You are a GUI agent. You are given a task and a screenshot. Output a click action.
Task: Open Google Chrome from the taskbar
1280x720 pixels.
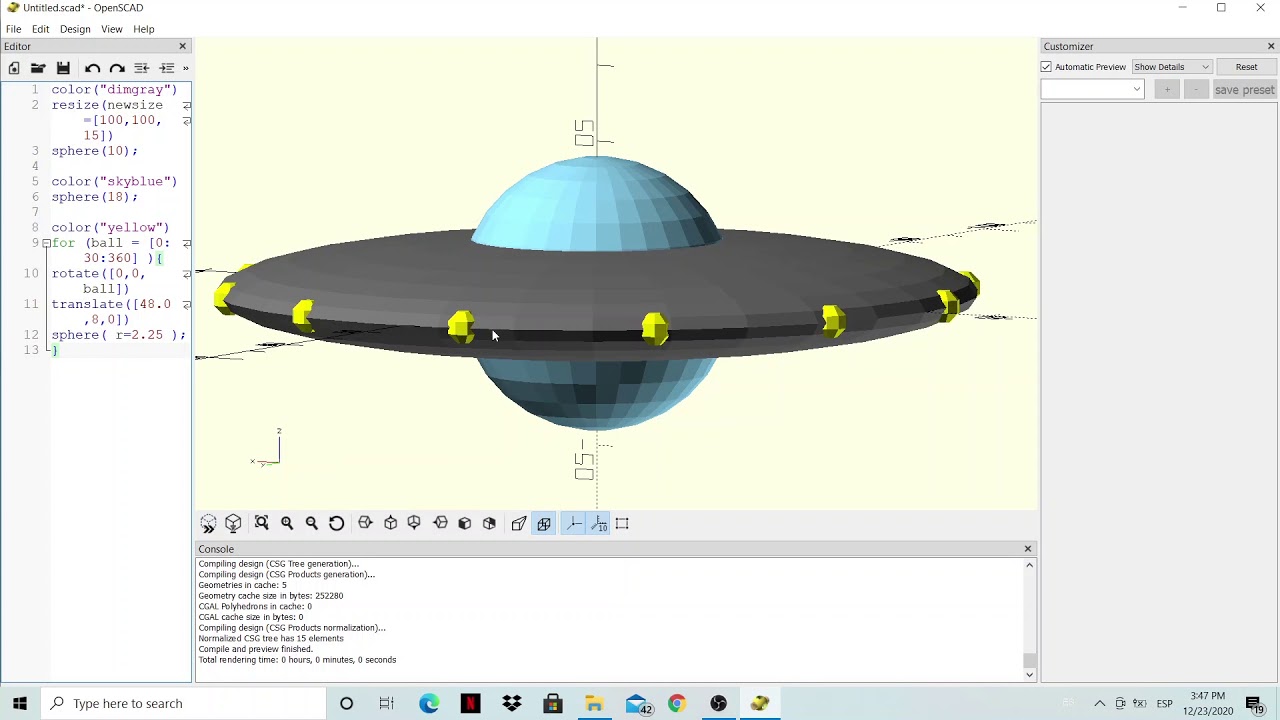click(677, 703)
